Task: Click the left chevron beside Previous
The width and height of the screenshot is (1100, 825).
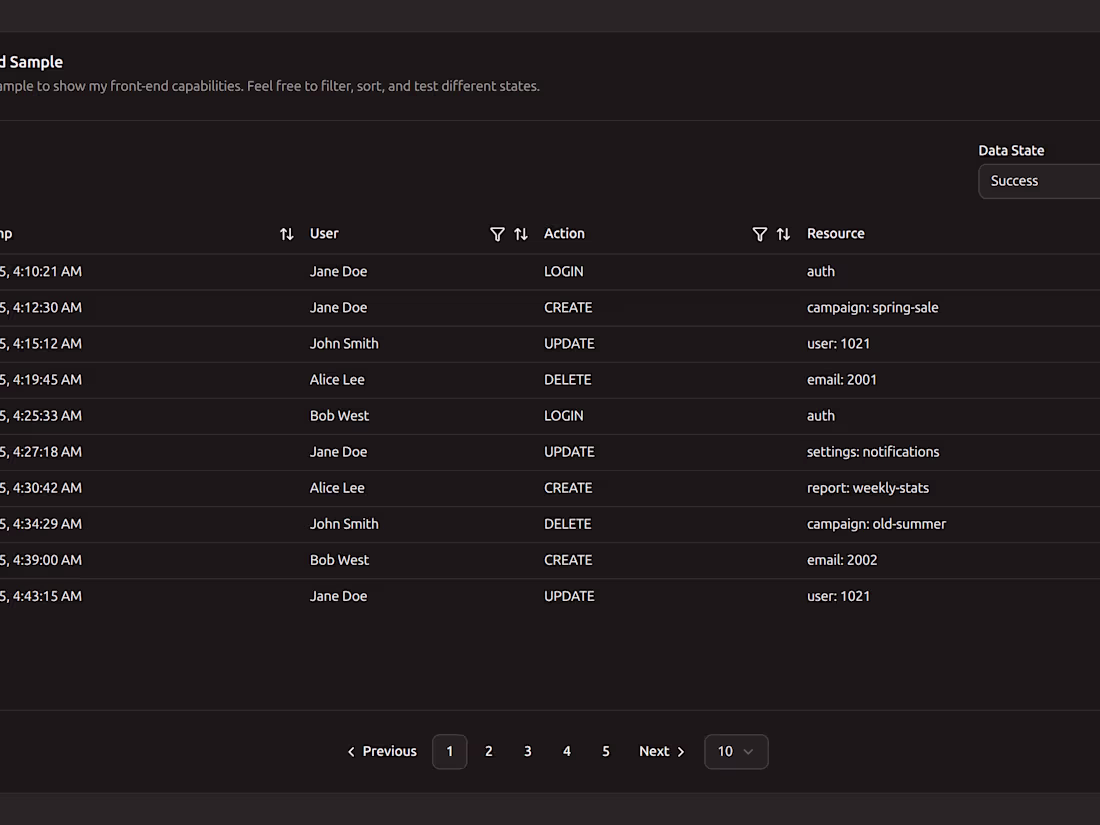Action: click(350, 751)
